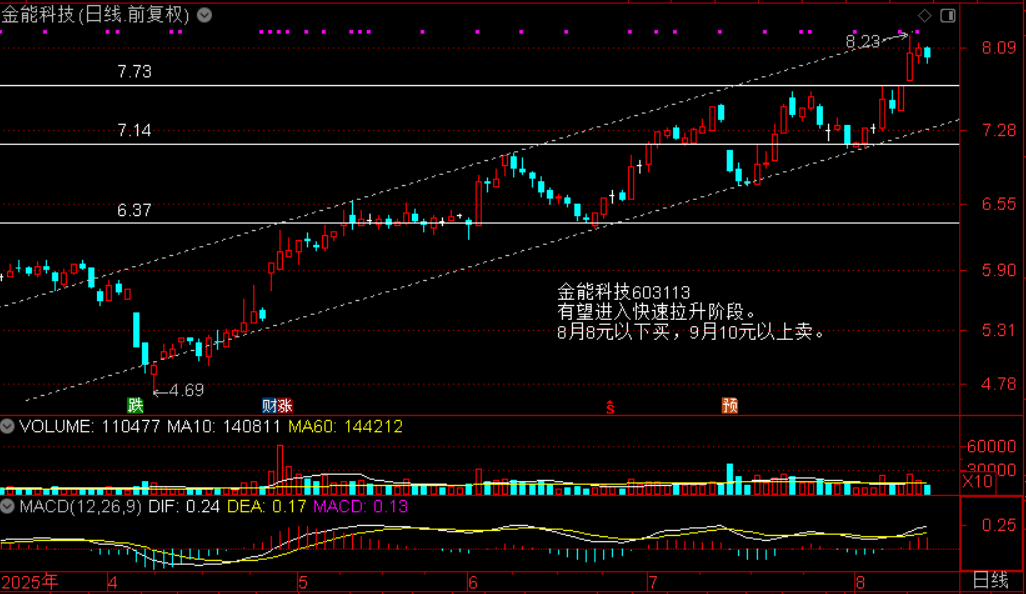Click the VOLUME: 110477 label
Viewport: 1026px width, 594px height.
pyautogui.click(x=90, y=427)
